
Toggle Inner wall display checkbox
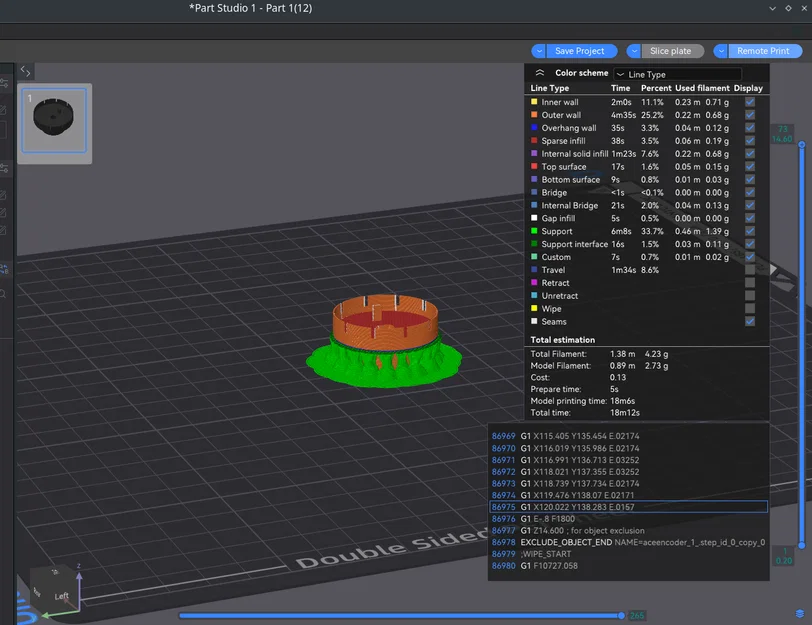click(749, 102)
